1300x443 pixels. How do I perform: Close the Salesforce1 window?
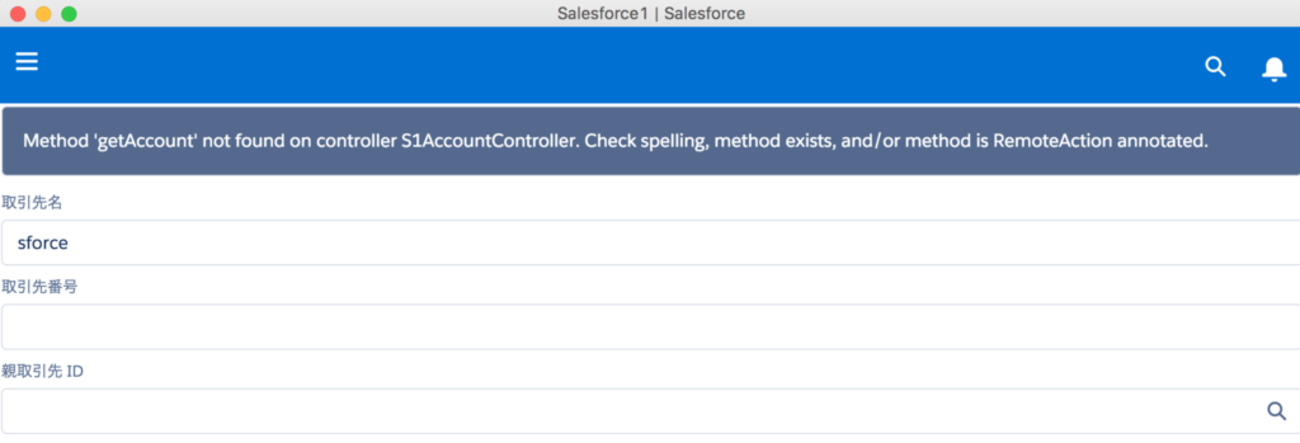click(x=18, y=14)
